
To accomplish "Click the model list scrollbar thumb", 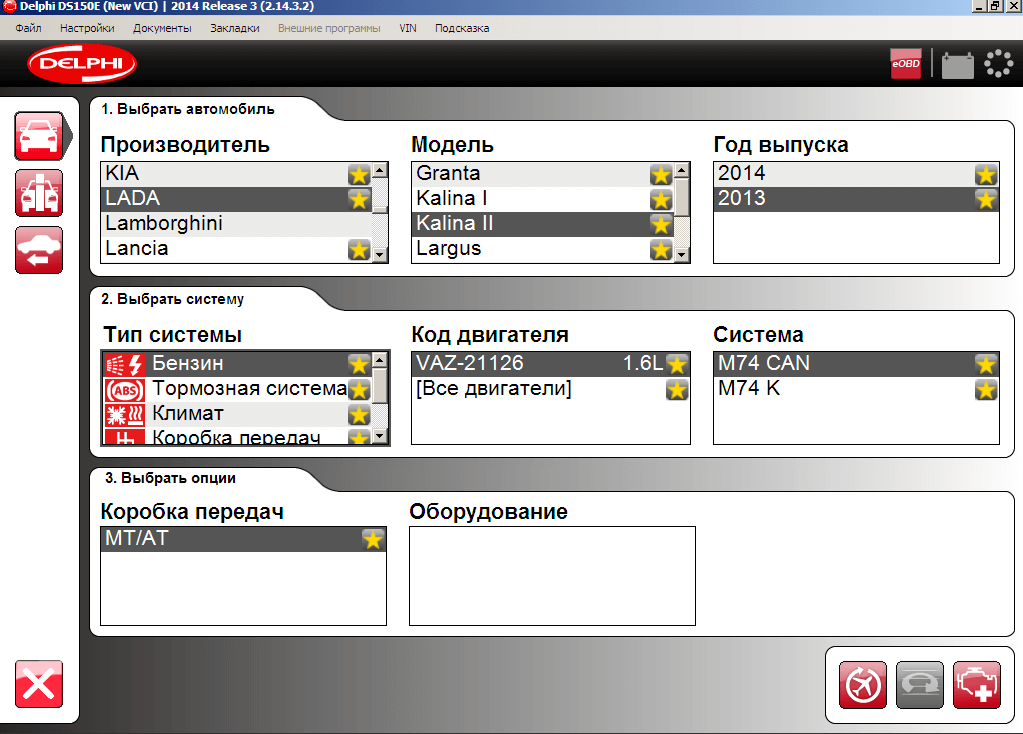I will point(682,197).
